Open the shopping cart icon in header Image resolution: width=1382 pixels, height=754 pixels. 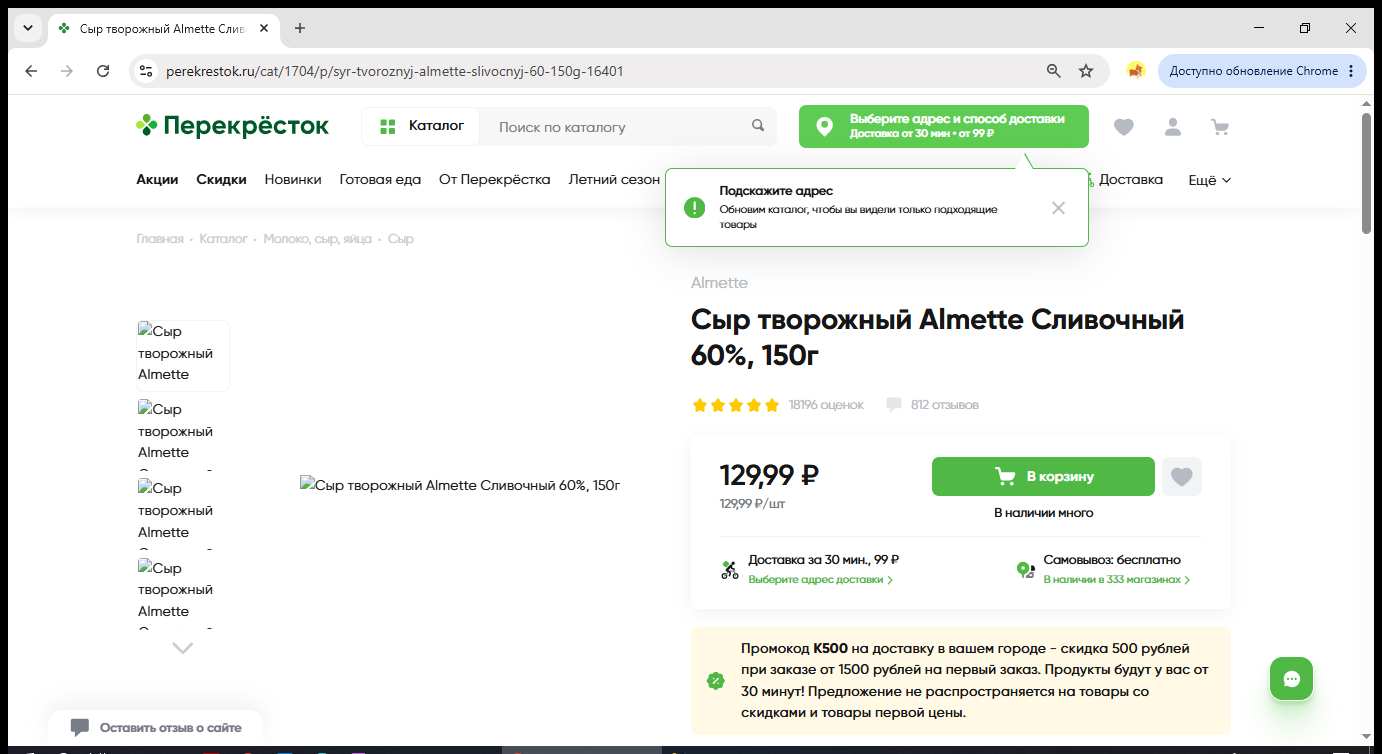pyautogui.click(x=1219, y=127)
